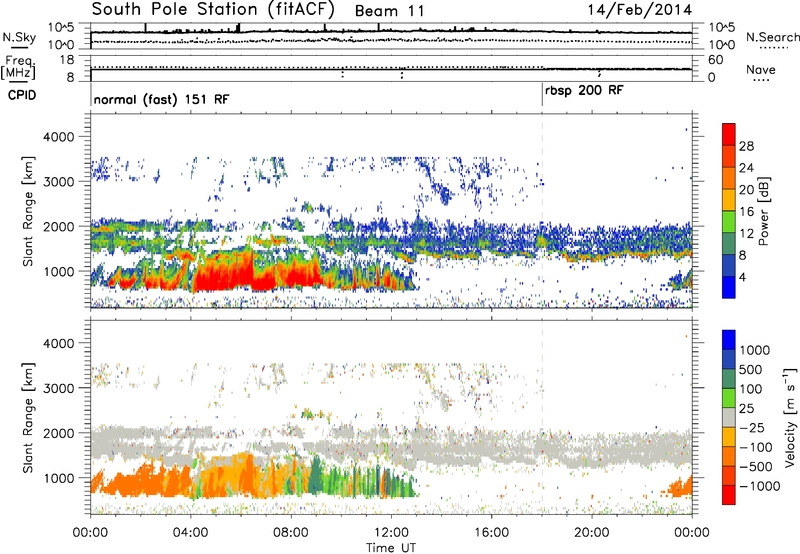
Task: Click the '04:00' time tick label
Action: 190,533
